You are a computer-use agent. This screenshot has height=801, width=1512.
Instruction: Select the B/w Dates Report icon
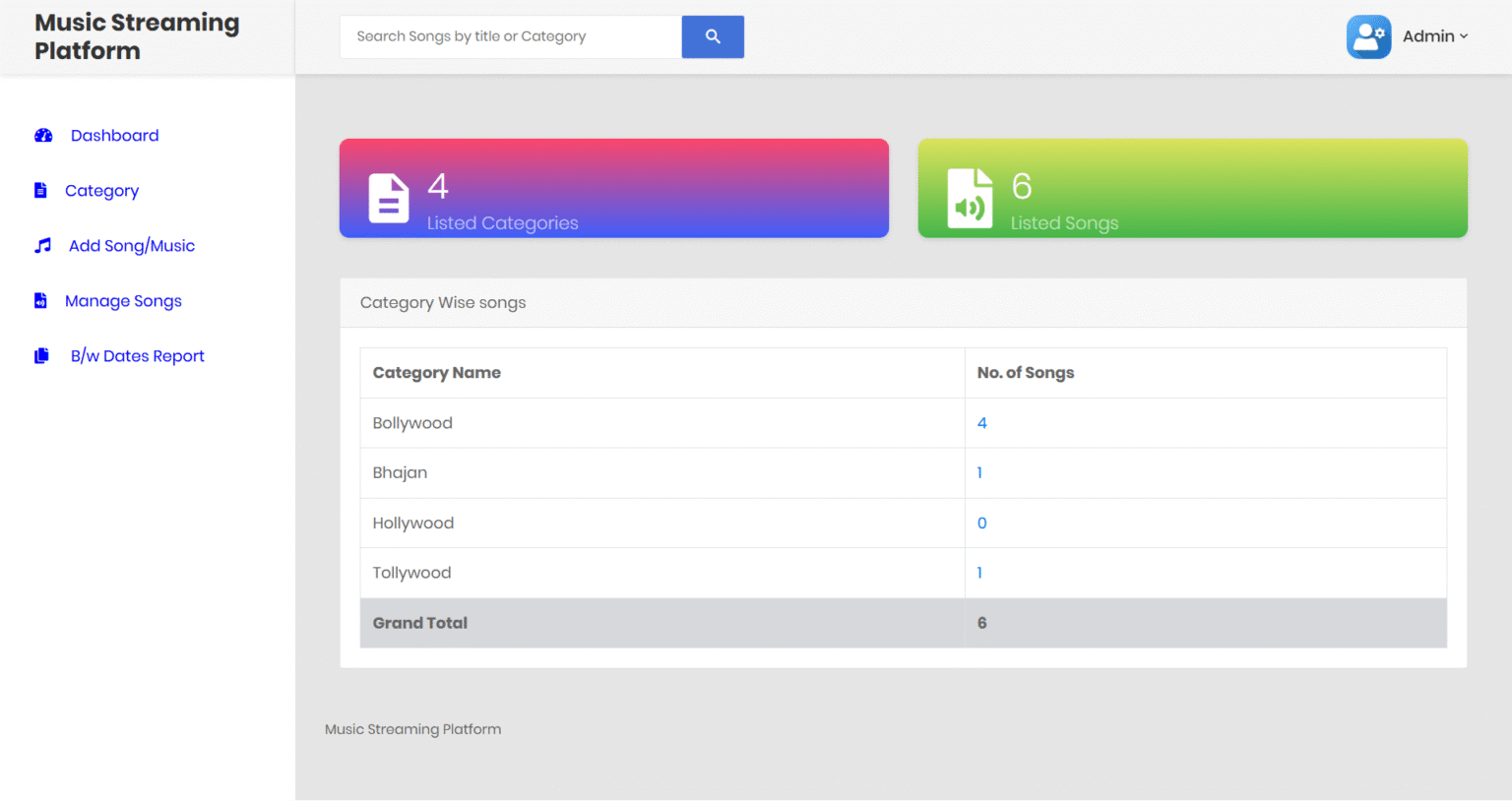click(40, 355)
